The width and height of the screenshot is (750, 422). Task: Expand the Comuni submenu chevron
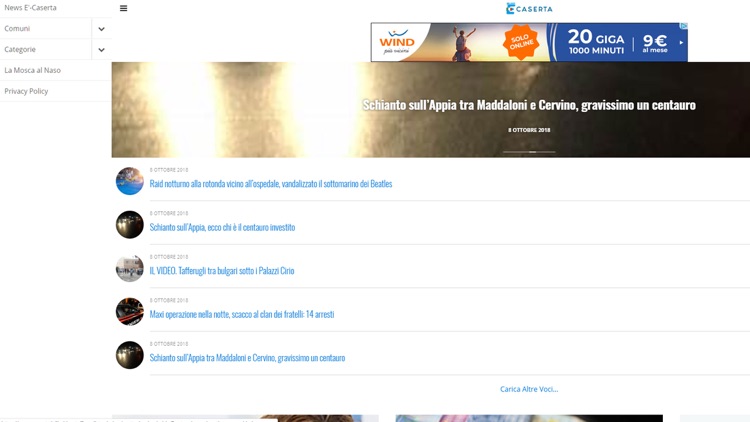pos(101,29)
